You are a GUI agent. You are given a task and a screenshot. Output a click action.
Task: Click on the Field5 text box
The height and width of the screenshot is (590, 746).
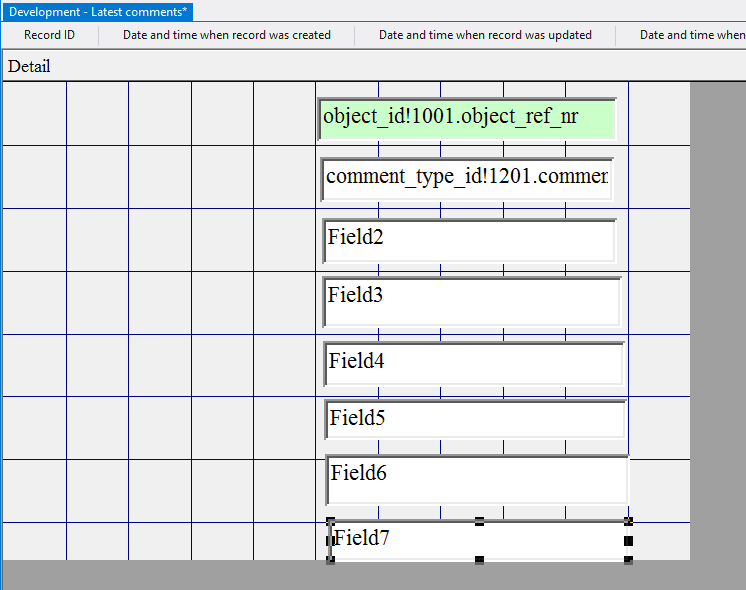(x=474, y=419)
